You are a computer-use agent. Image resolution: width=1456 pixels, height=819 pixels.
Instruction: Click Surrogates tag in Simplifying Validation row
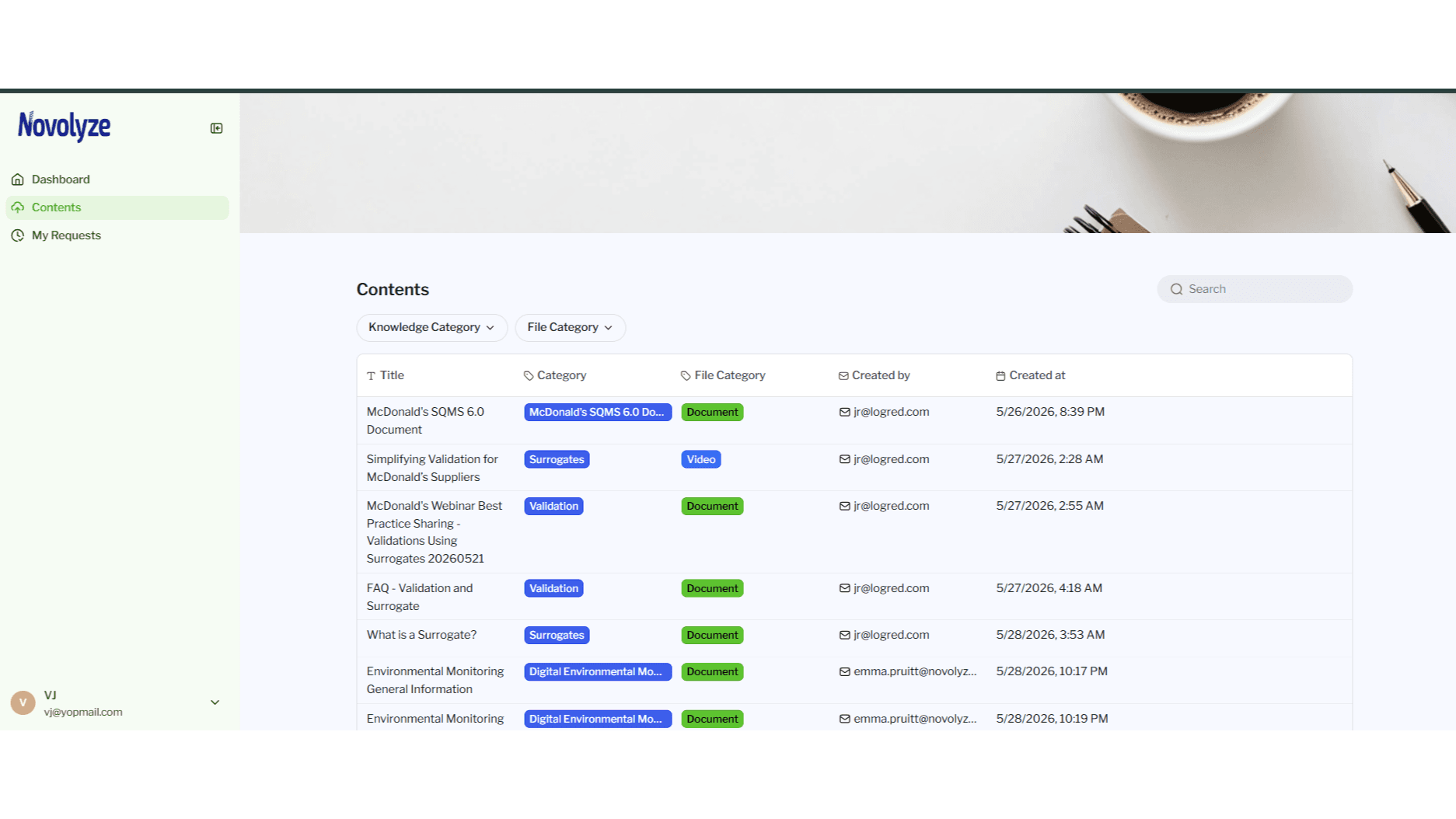pos(557,459)
